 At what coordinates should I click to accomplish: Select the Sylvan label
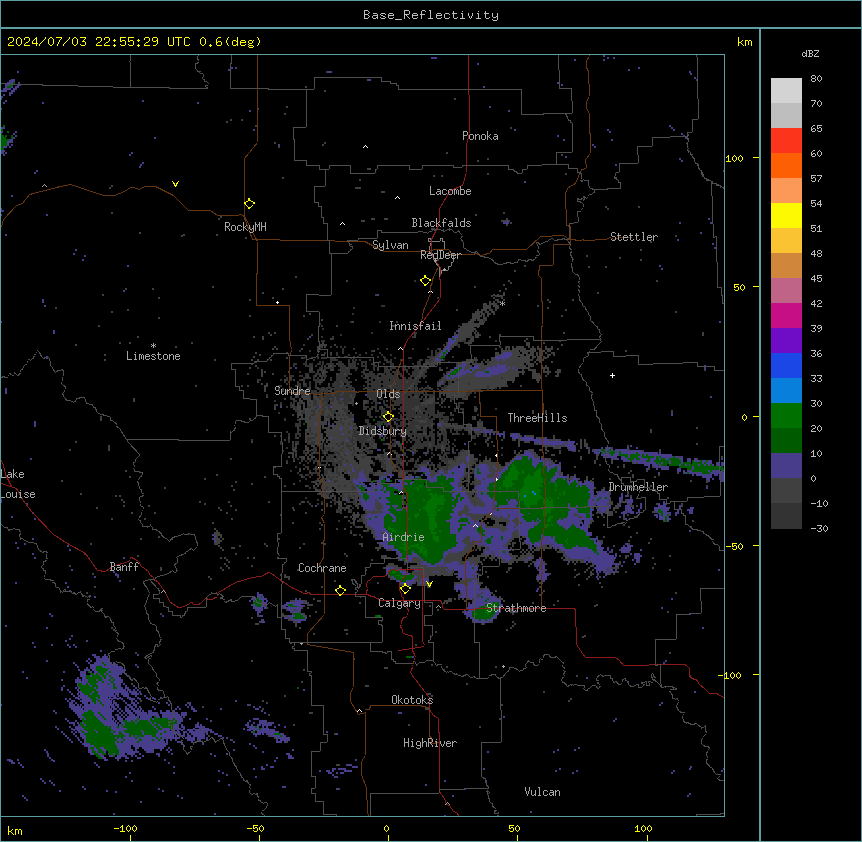(x=390, y=245)
